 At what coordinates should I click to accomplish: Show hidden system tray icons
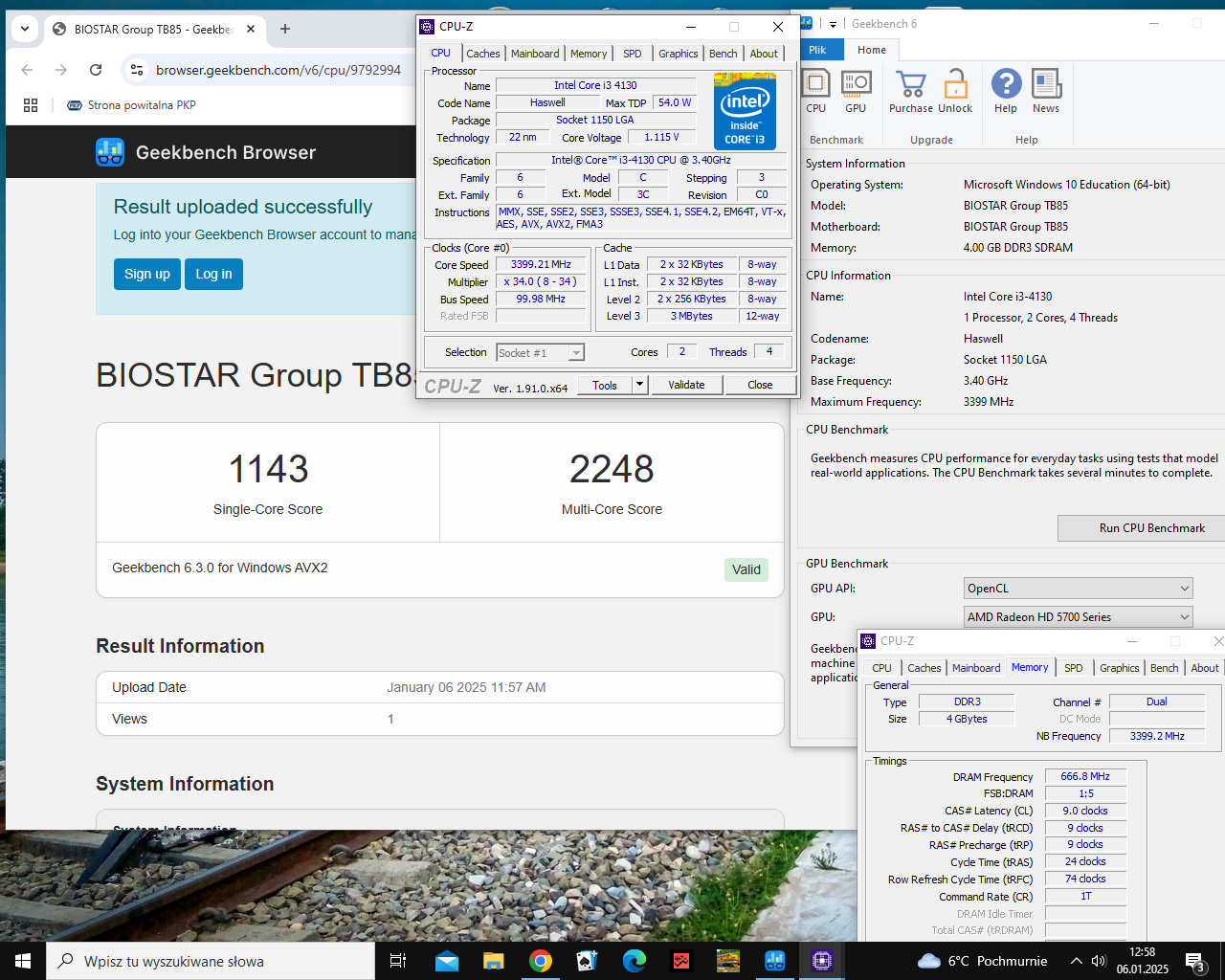[1076, 961]
